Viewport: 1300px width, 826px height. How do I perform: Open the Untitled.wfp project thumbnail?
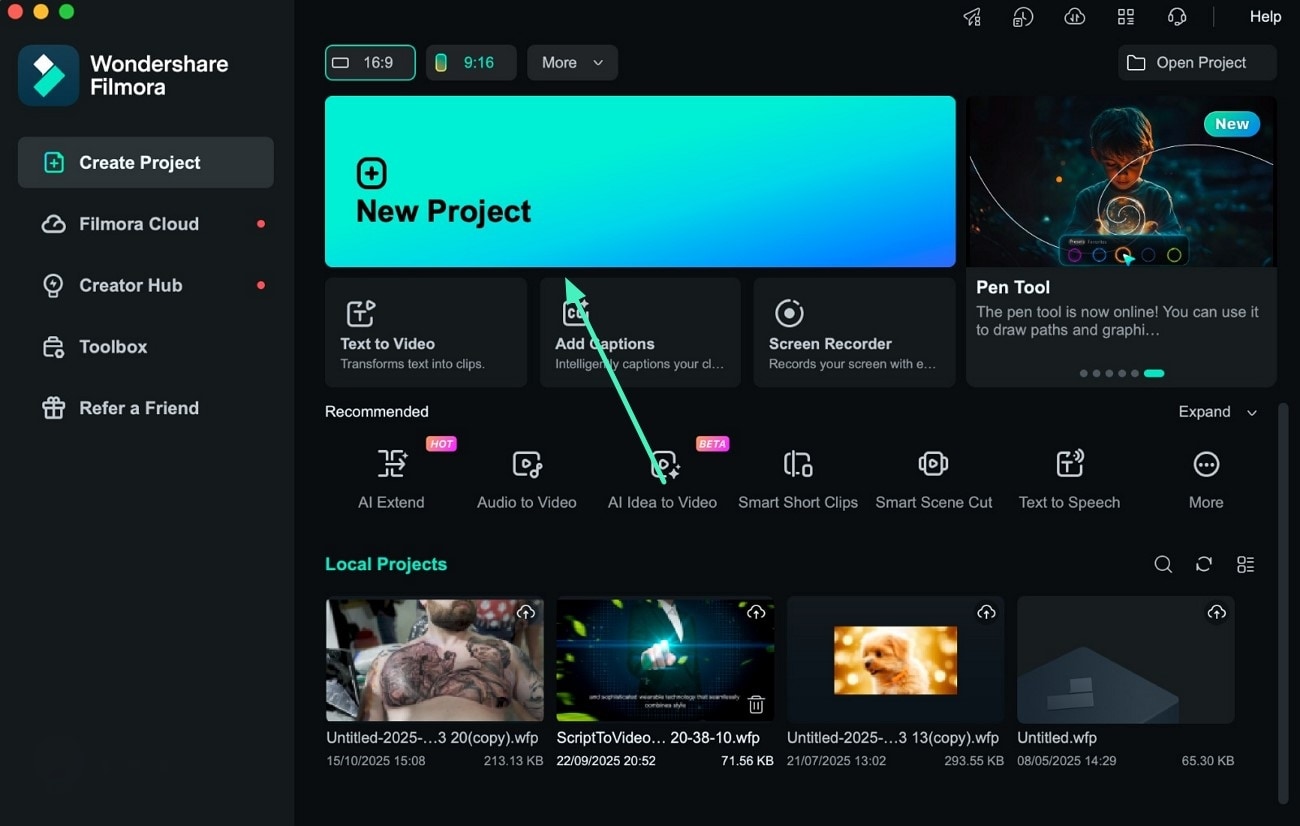[x=1126, y=660]
